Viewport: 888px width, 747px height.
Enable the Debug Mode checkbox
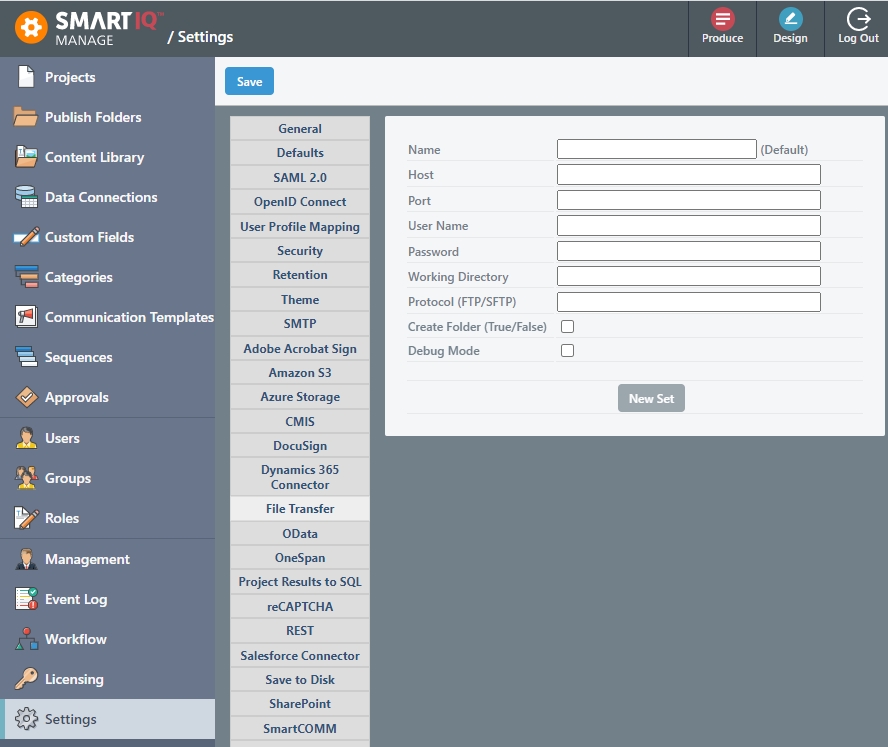click(567, 351)
